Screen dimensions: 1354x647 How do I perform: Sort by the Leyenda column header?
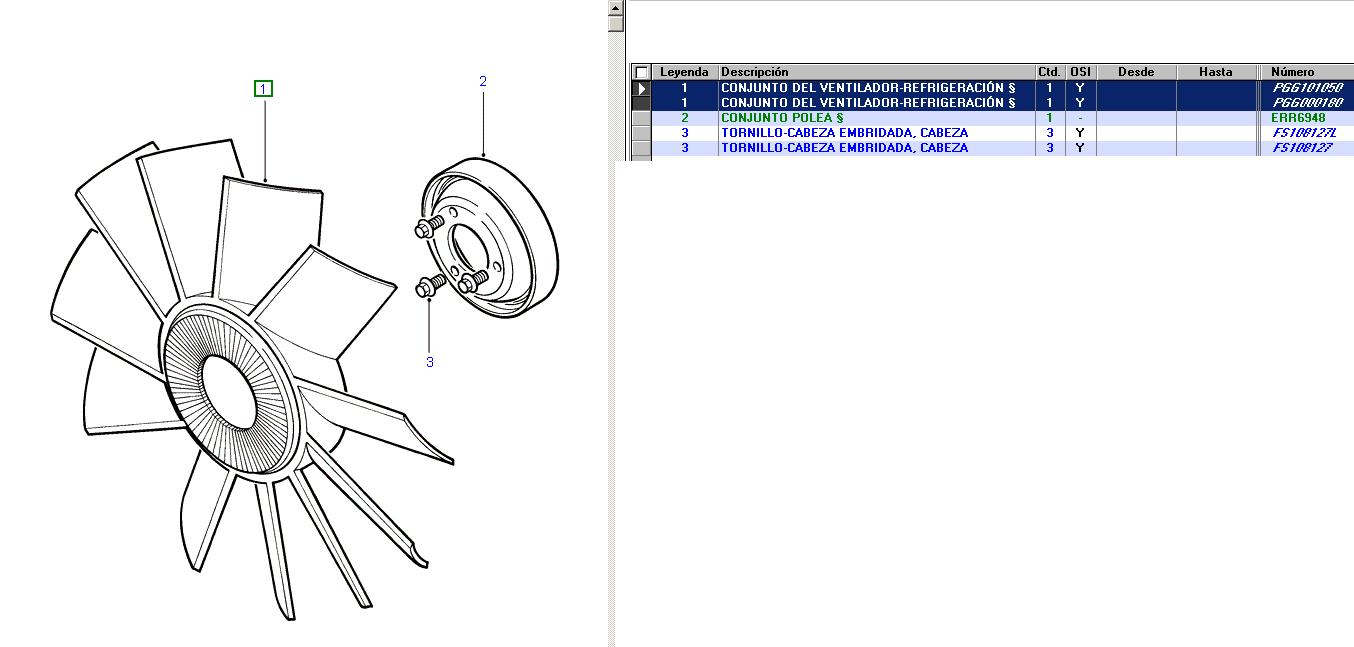click(684, 72)
